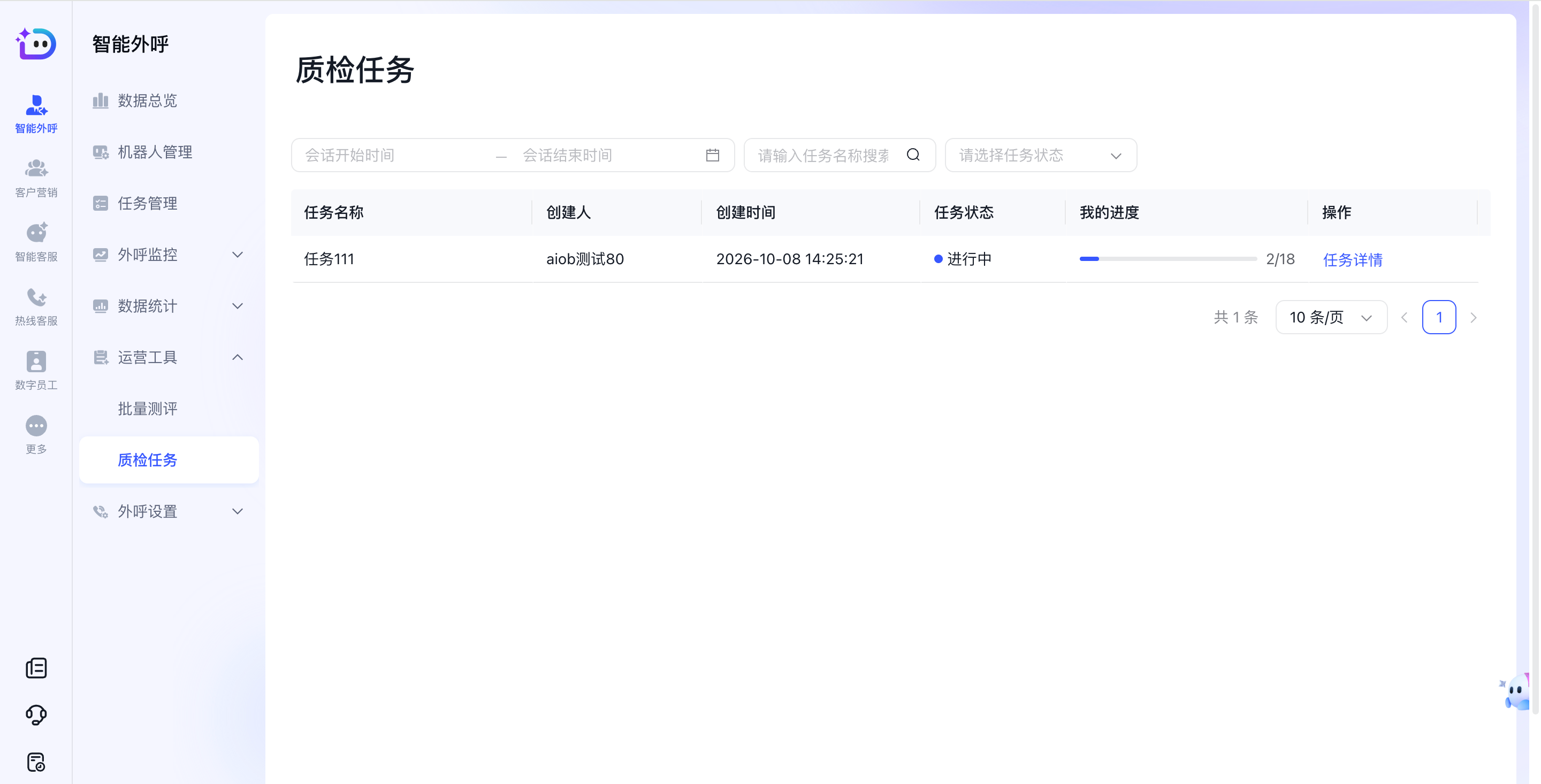Click the app logo in the sidebar
Image resolution: width=1541 pixels, height=784 pixels.
[x=36, y=44]
